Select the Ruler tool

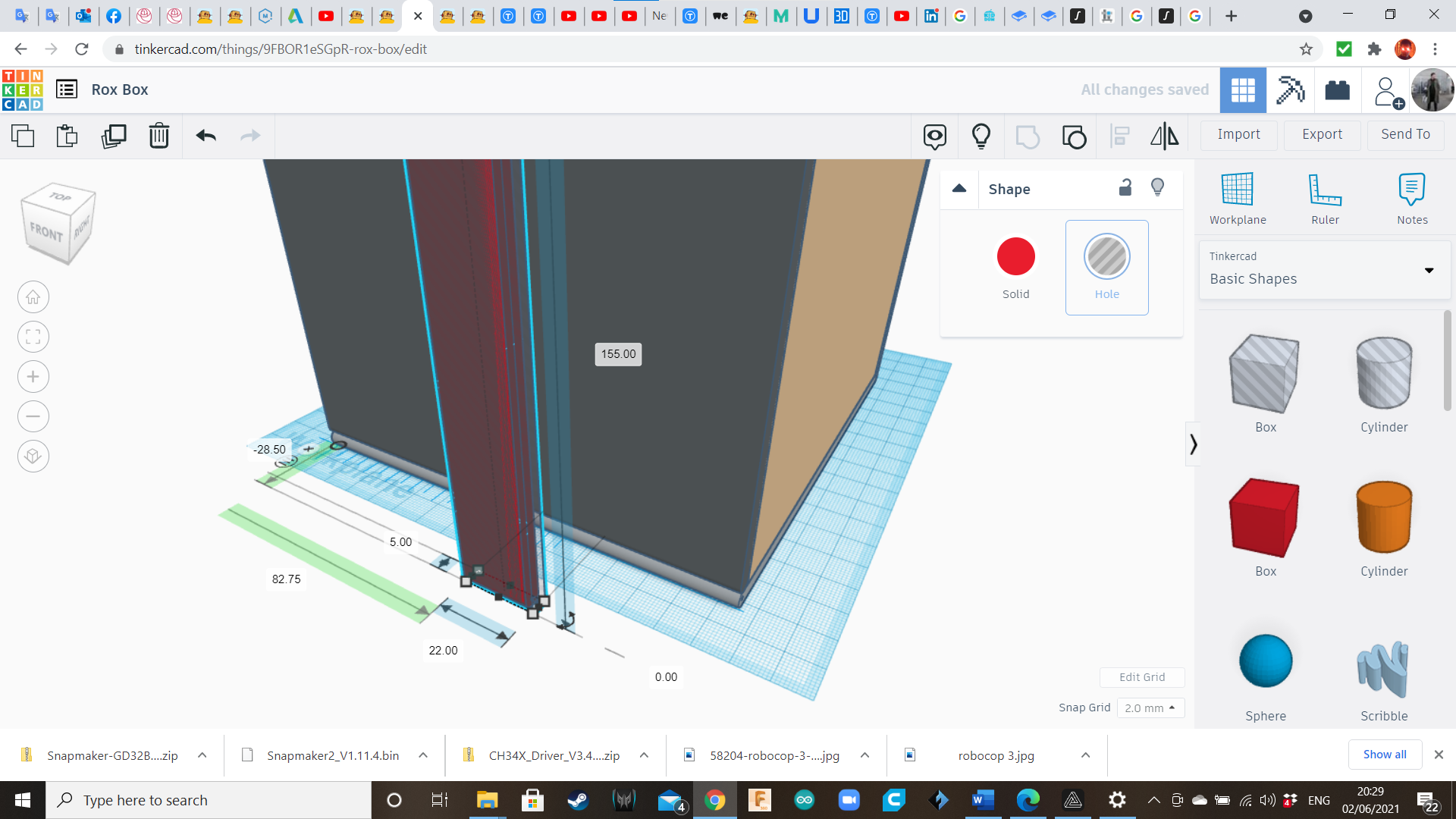pos(1325,196)
